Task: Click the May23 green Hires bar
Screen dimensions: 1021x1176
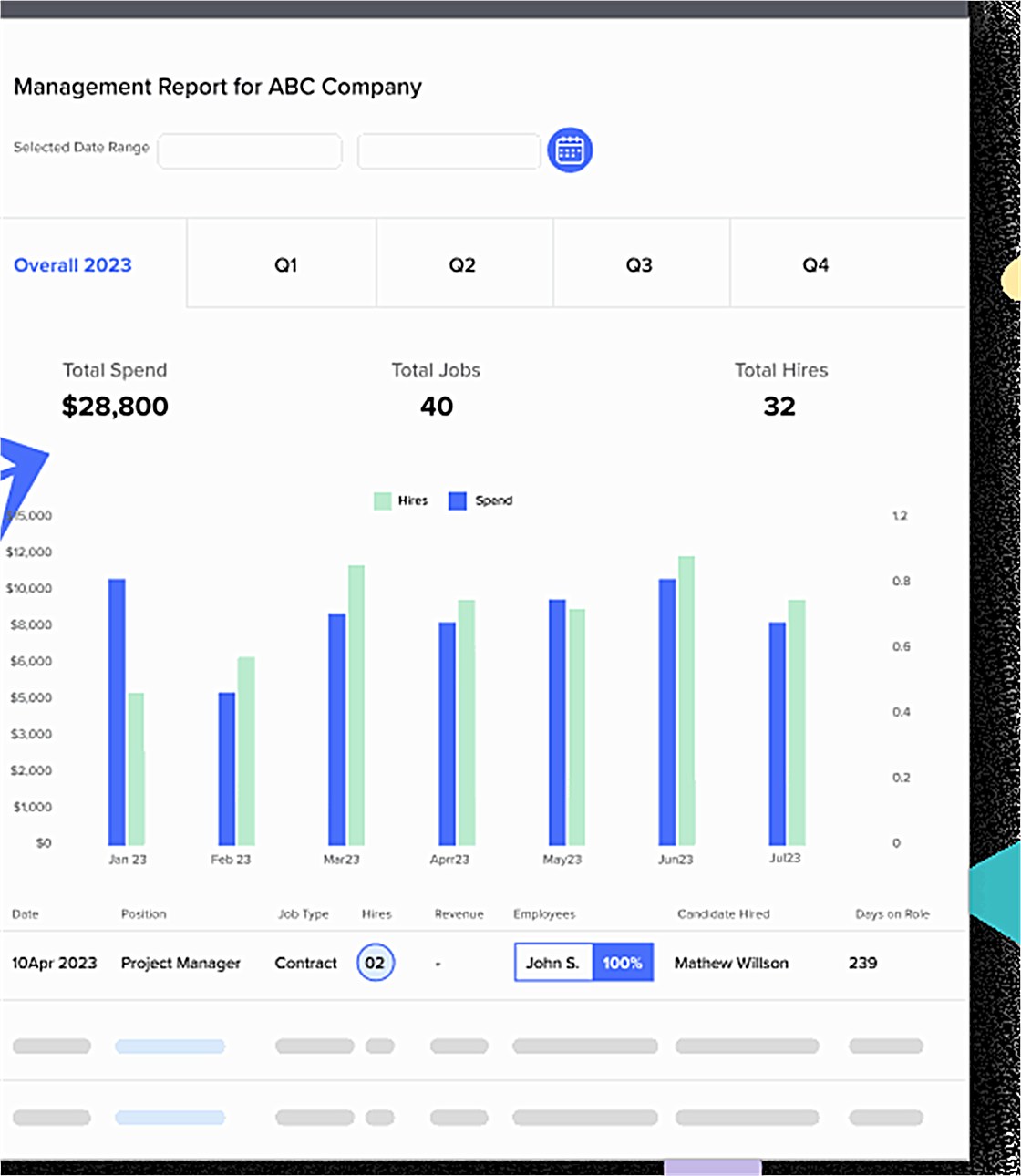Action: click(x=577, y=727)
